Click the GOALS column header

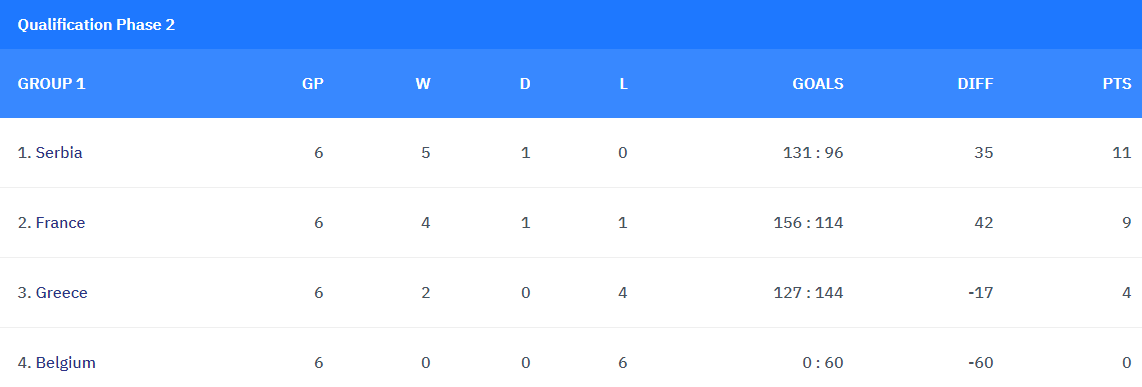(x=818, y=84)
